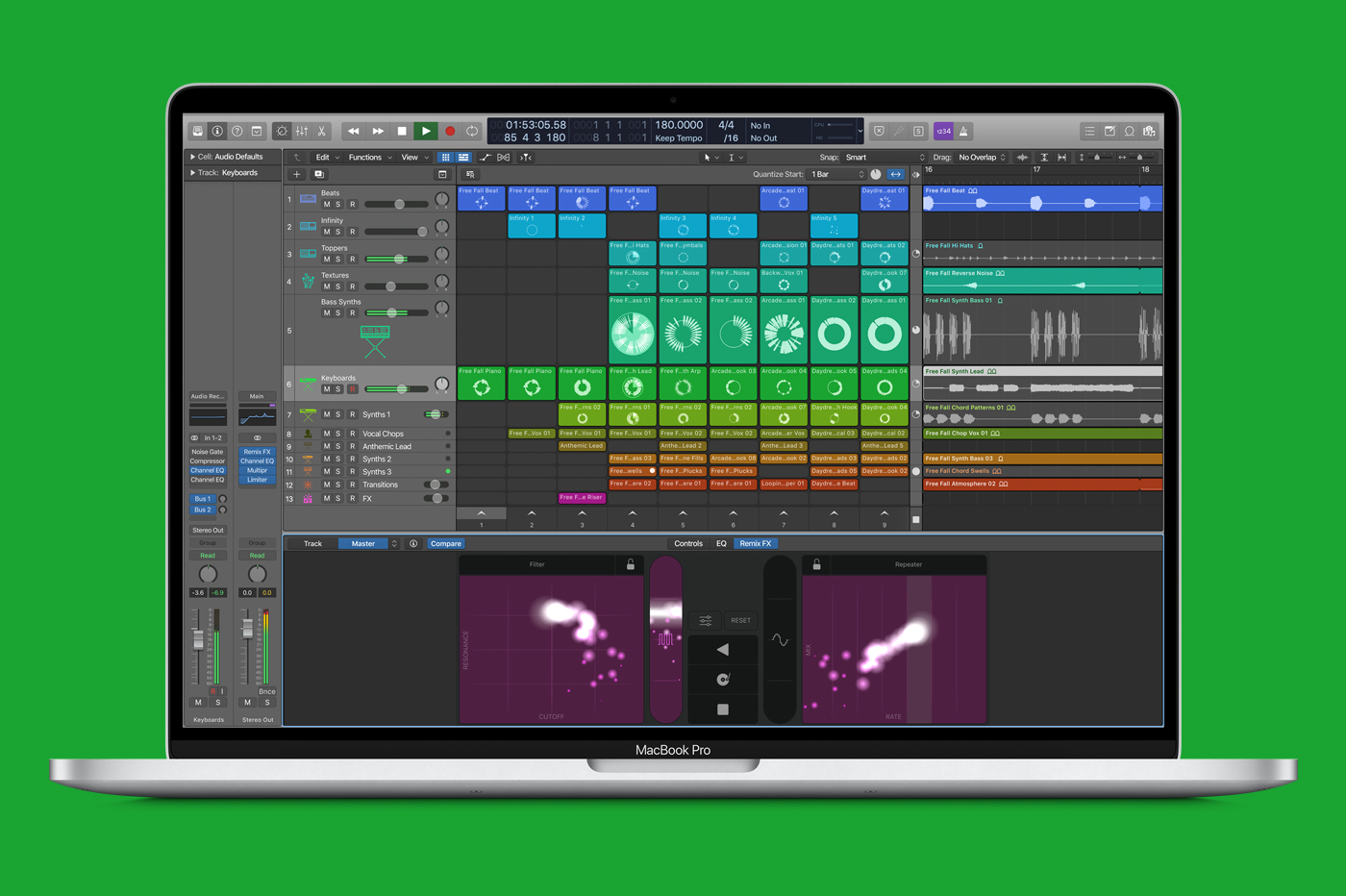Select the Master tab in Smart Controls

363,543
